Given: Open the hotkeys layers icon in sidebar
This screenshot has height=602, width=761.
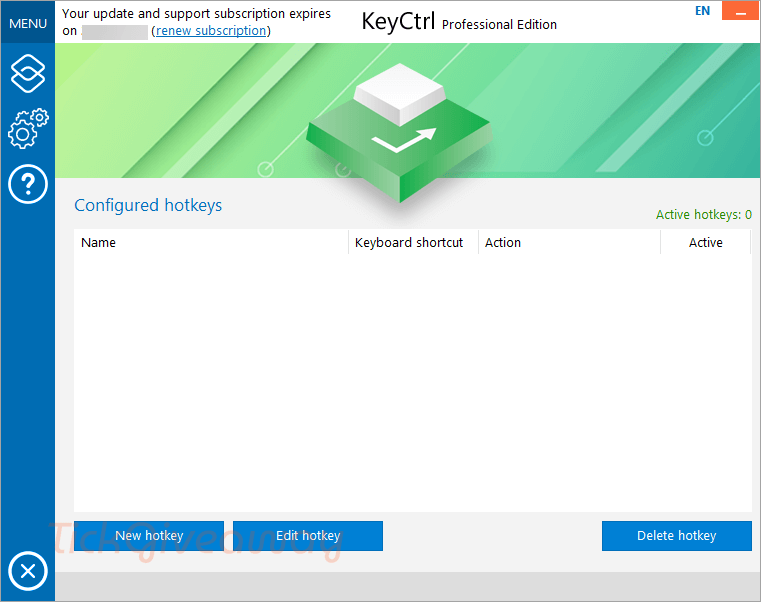Looking at the screenshot, I should tap(28, 73).
